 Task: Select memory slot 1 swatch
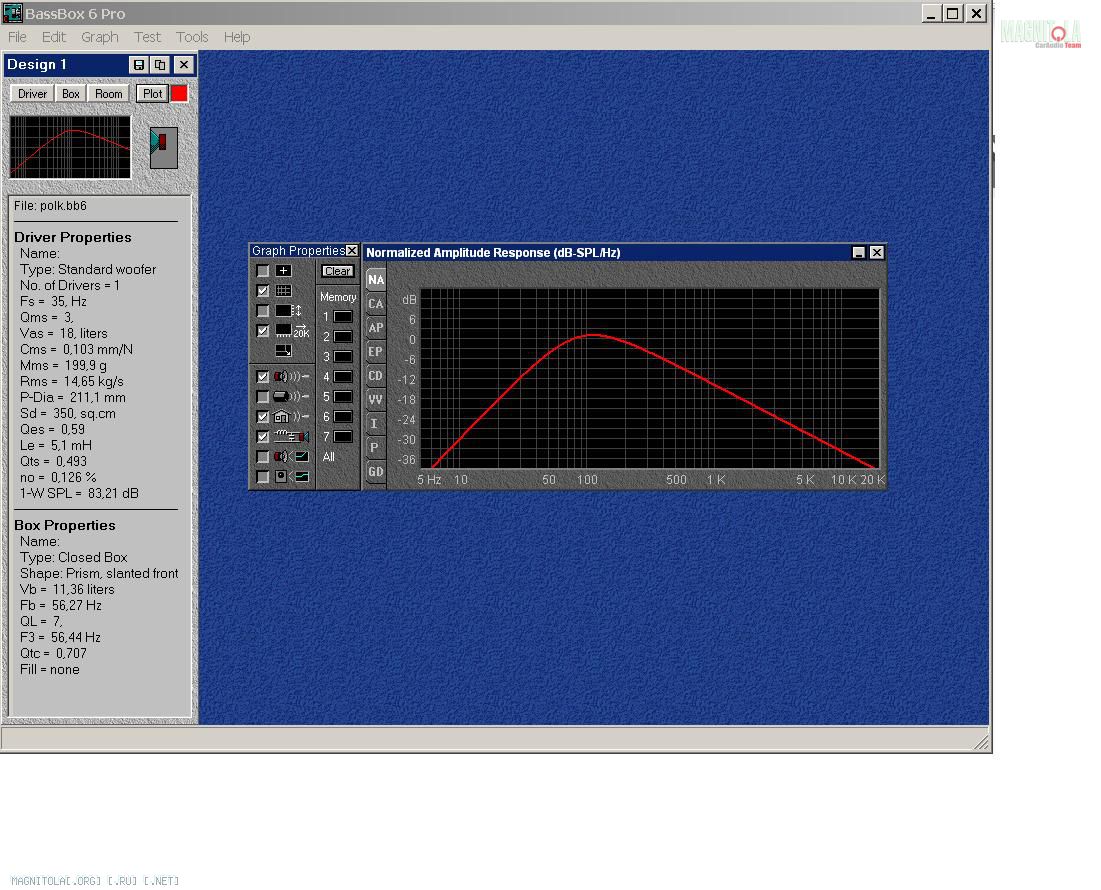coord(343,317)
